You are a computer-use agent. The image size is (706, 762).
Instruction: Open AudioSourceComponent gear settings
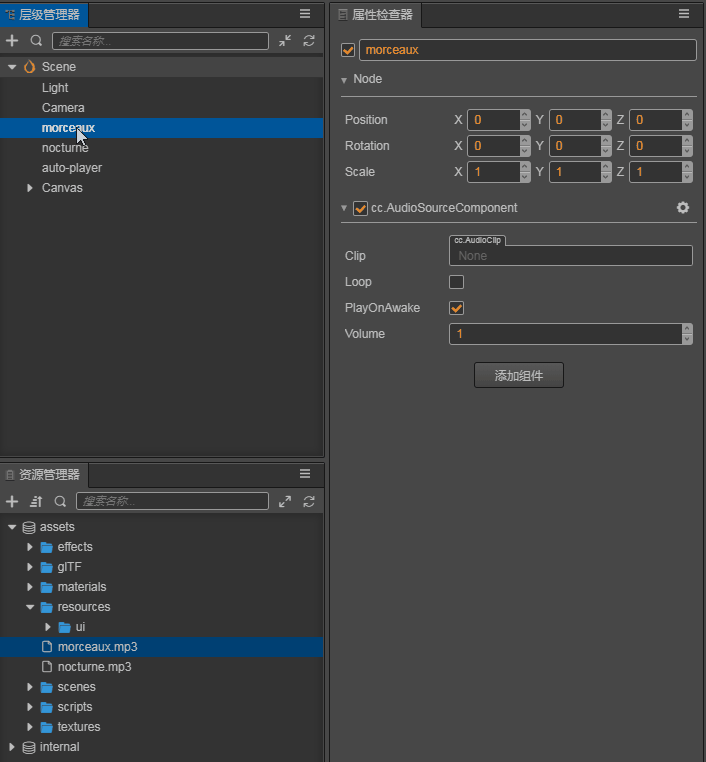click(683, 208)
